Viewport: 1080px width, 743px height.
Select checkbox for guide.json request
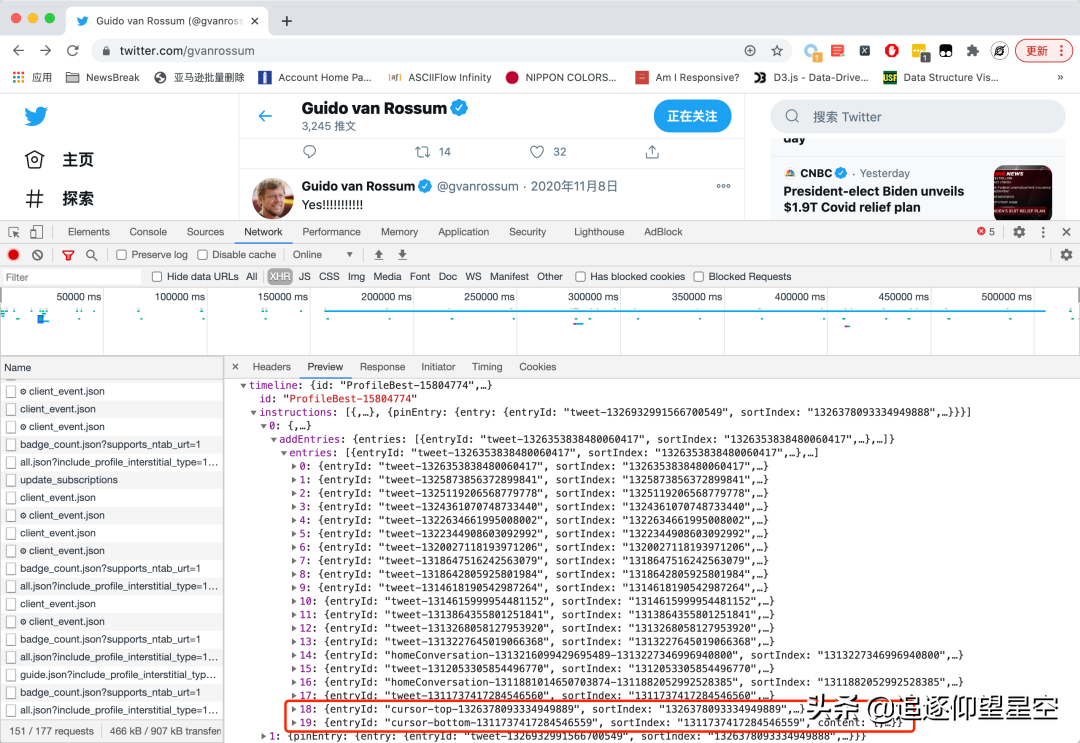(x=11, y=675)
